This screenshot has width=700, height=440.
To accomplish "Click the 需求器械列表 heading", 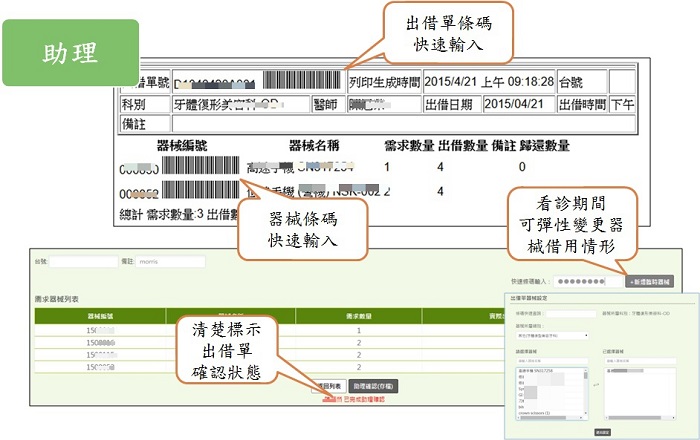I will pyautogui.click(x=56, y=299).
